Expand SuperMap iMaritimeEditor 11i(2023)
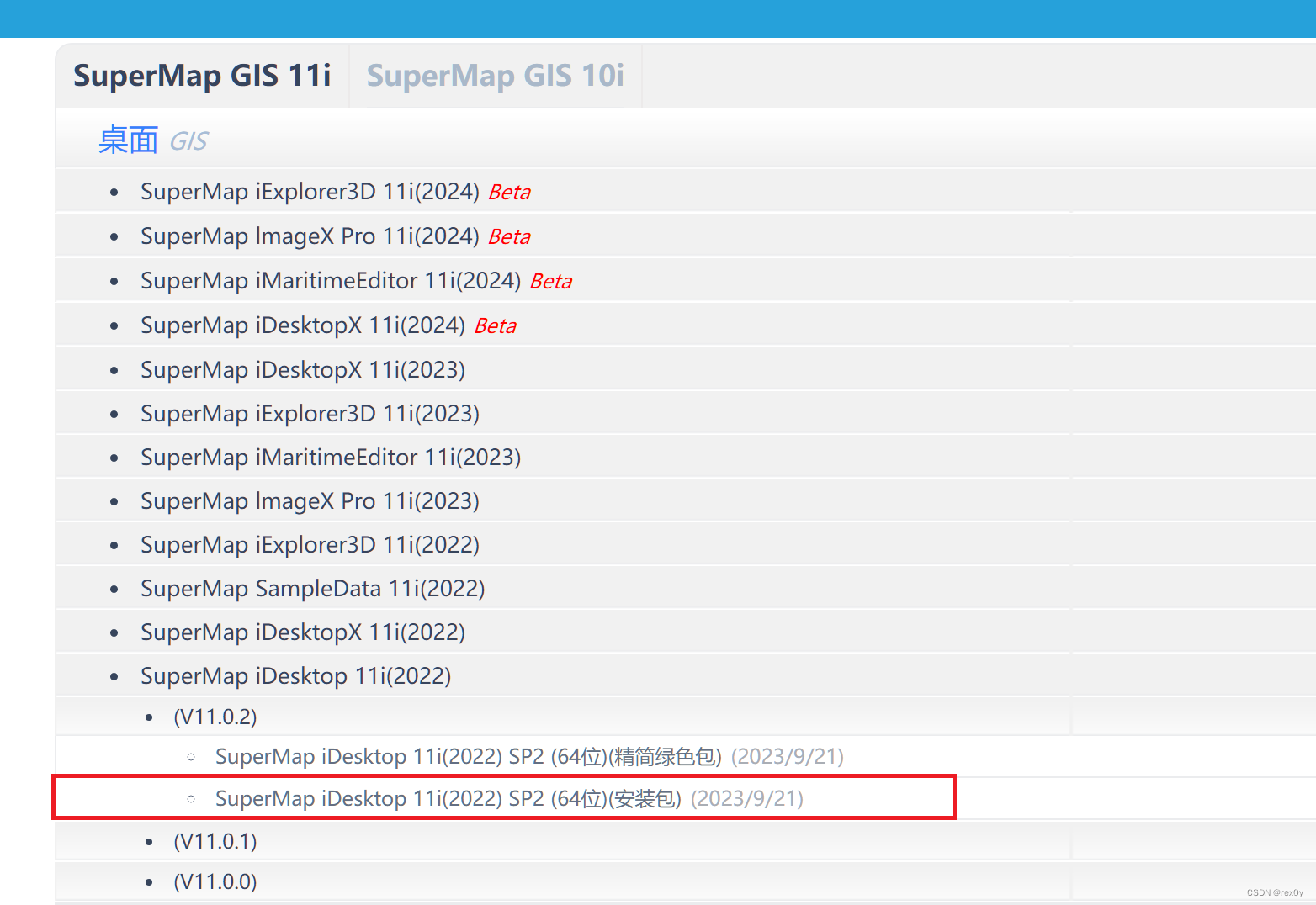 (x=331, y=458)
